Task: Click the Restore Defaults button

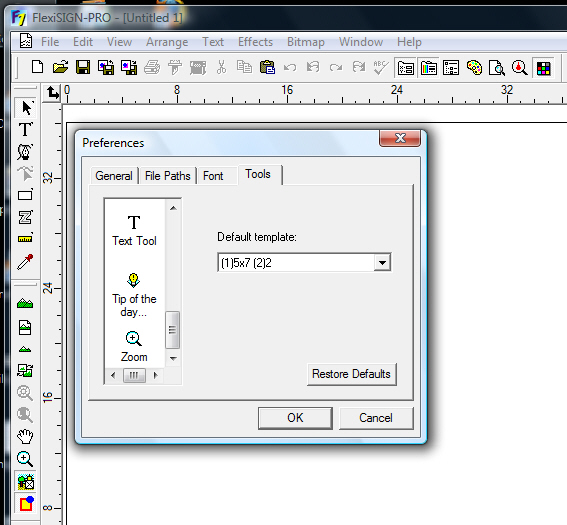Action: pyautogui.click(x=351, y=374)
